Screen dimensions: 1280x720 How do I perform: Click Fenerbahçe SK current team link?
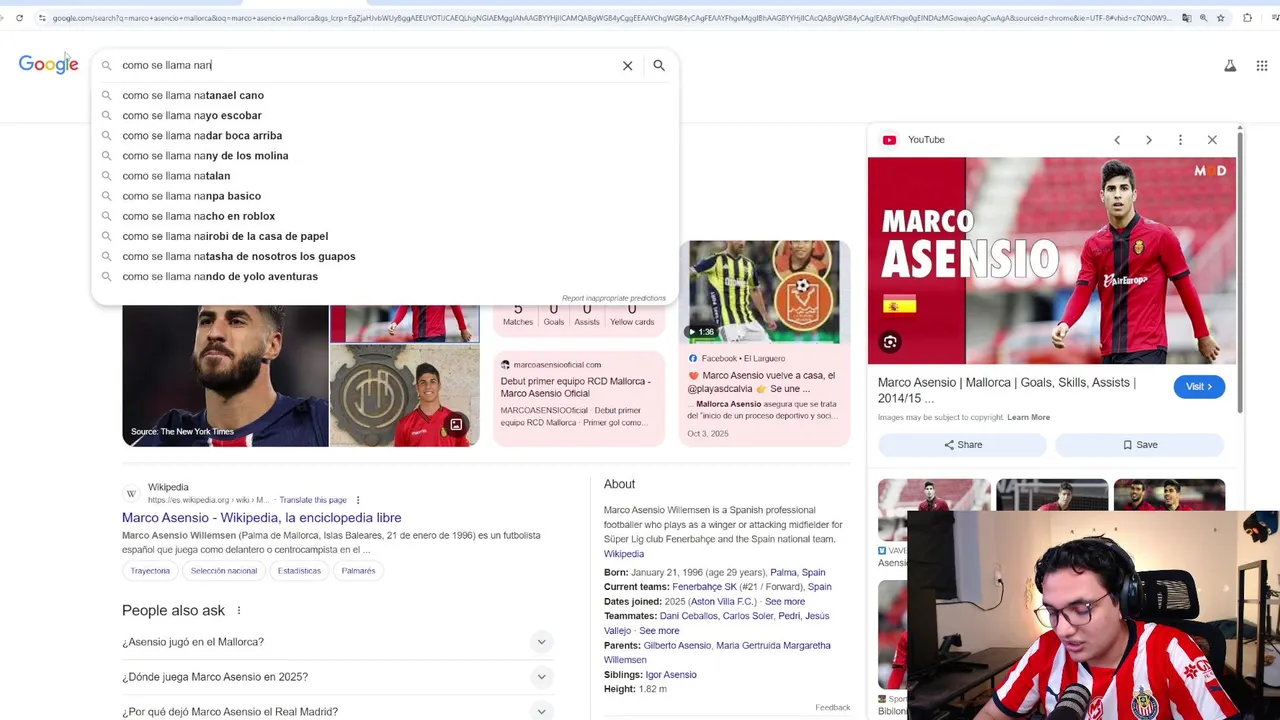pyautogui.click(x=704, y=587)
